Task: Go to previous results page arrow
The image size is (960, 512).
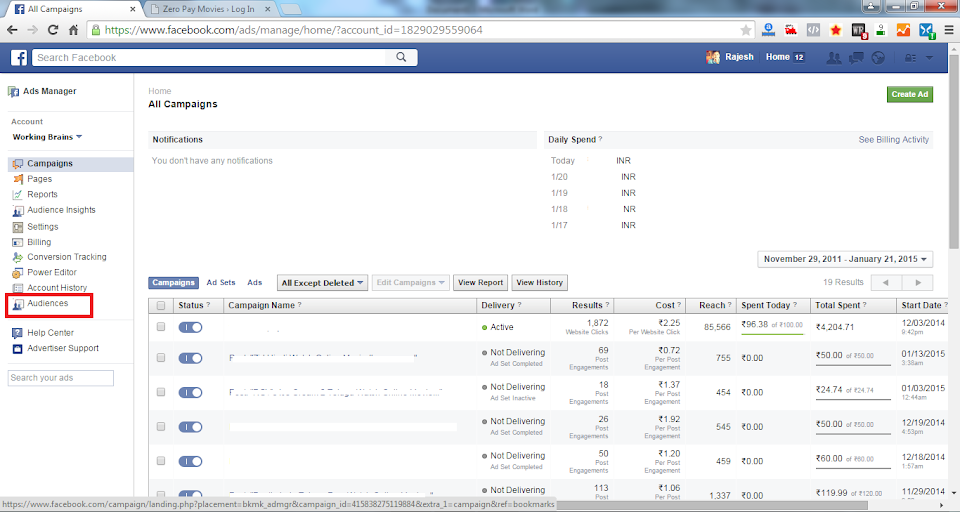Action: pos(886,282)
